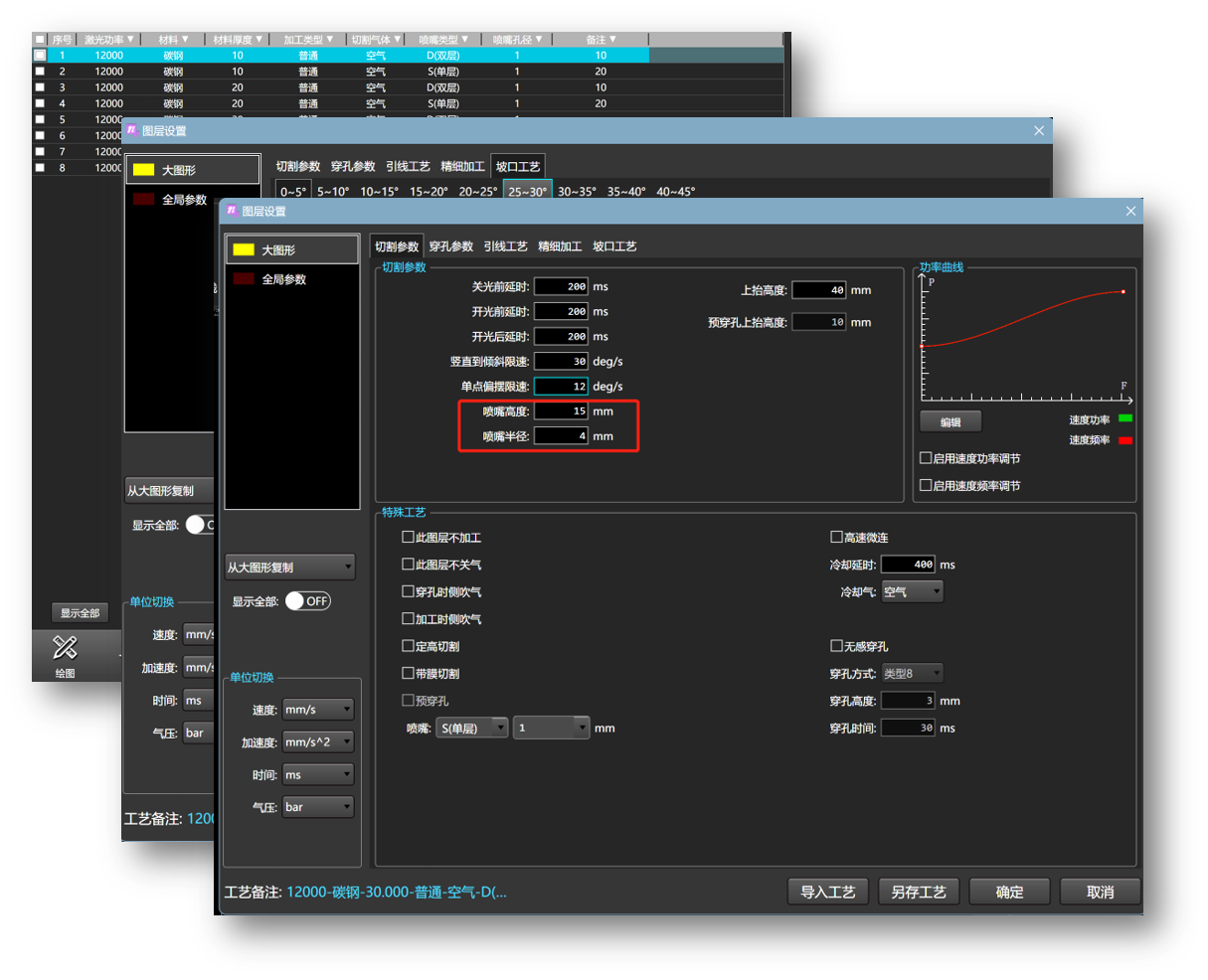Image resolution: width=1208 pixels, height=980 pixels.
Task: Click the red 速度频率 legend indicator
Action: (x=1124, y=439)
